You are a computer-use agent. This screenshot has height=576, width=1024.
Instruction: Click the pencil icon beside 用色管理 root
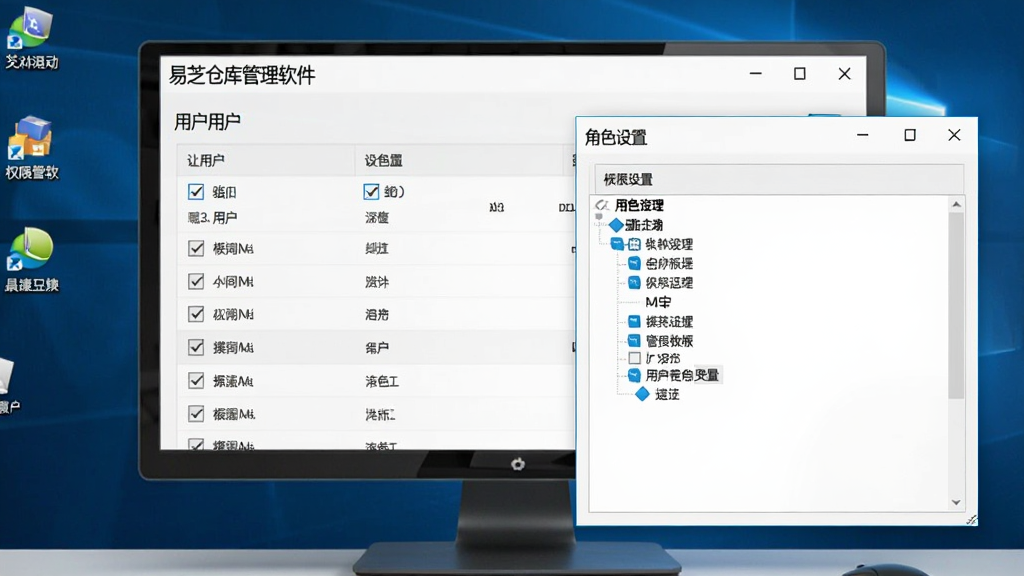[601, 205]
